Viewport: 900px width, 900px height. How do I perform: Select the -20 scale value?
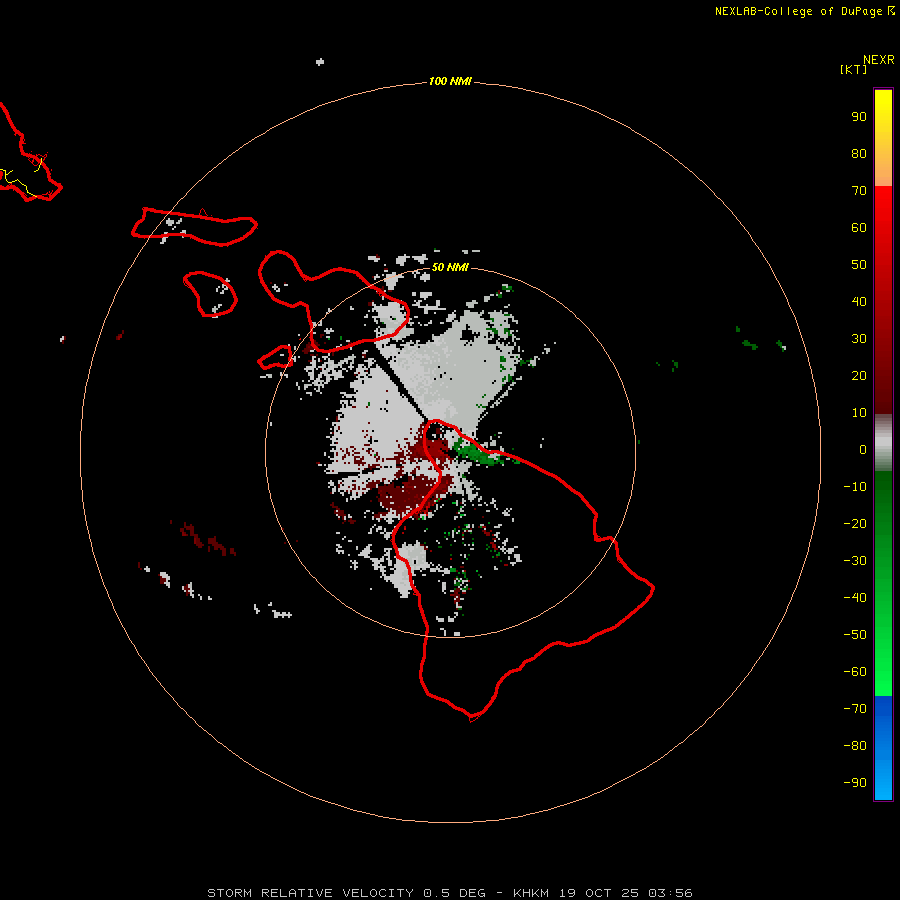click(855, 524)
